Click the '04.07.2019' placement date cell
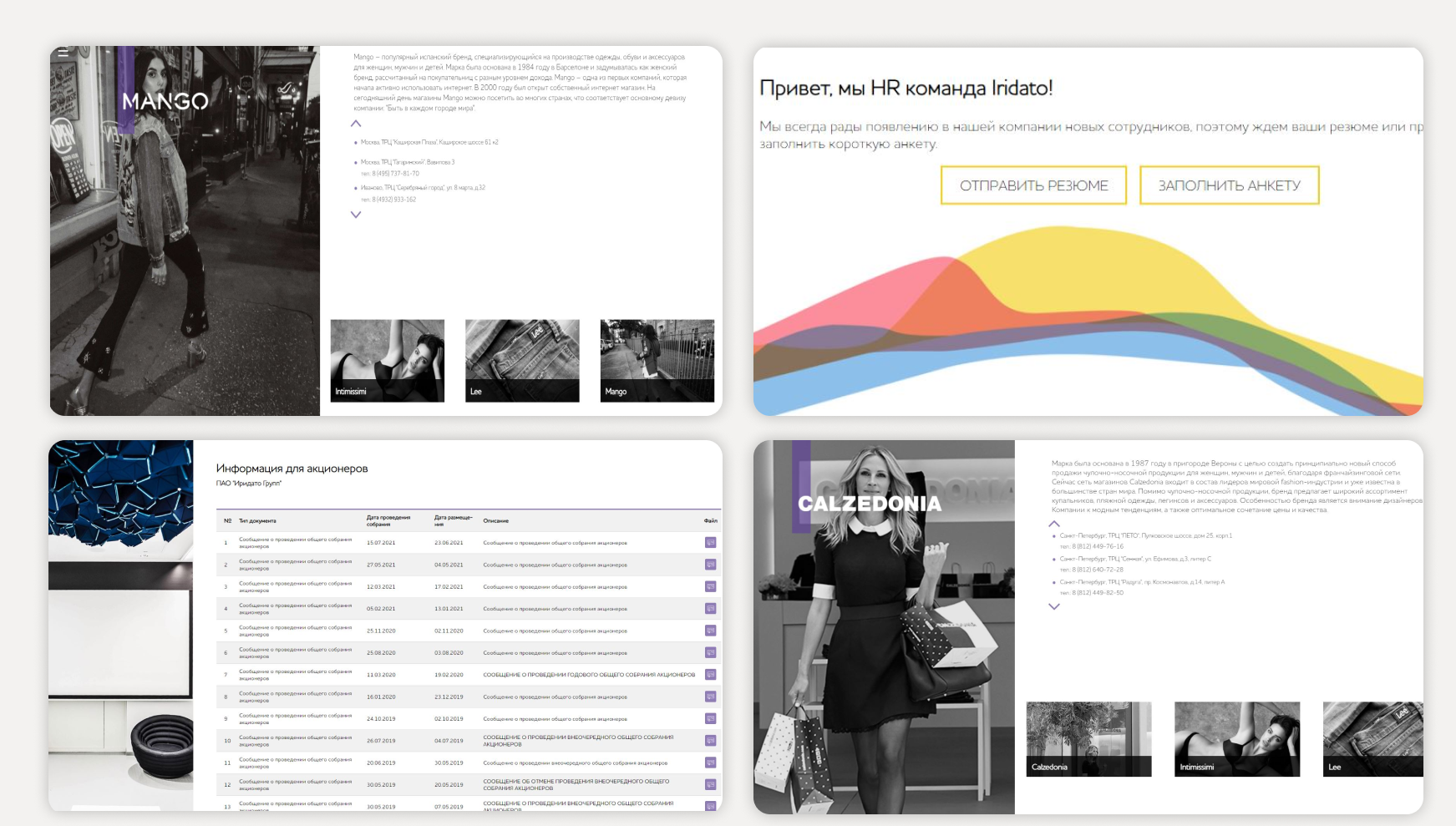1456x826 pixels. pos(449,741)
